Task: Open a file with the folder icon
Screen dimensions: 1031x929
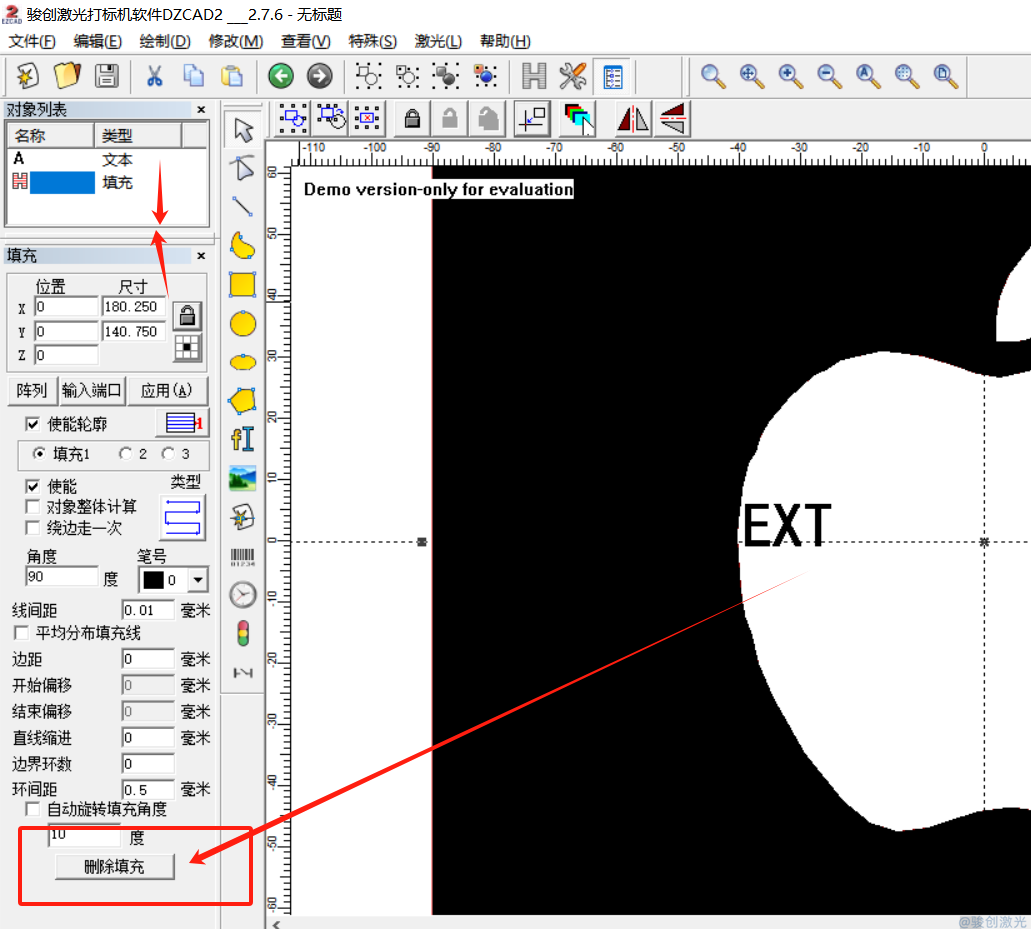Action: pos(66,76)
